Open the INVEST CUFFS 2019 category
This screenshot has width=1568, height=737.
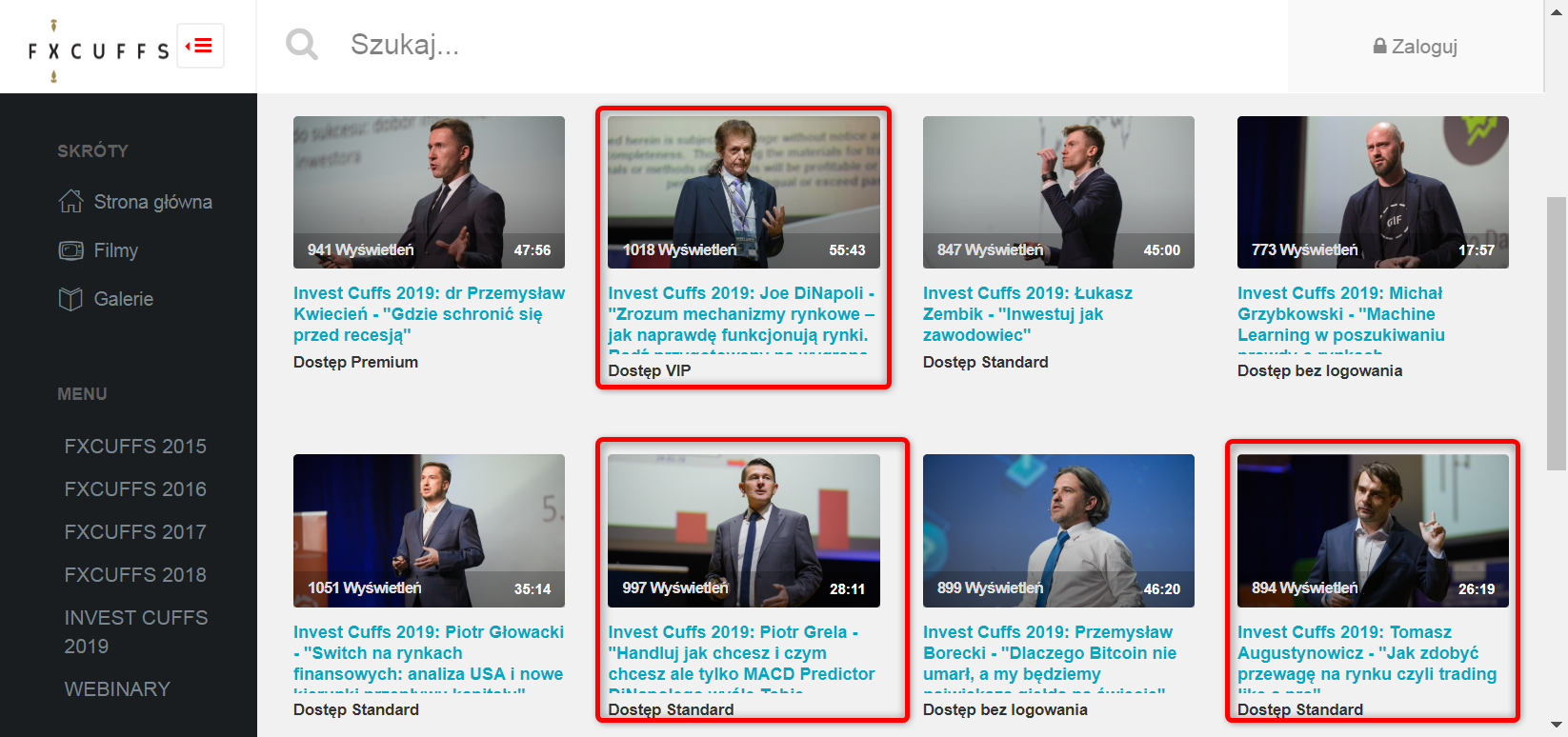(135, 631)
